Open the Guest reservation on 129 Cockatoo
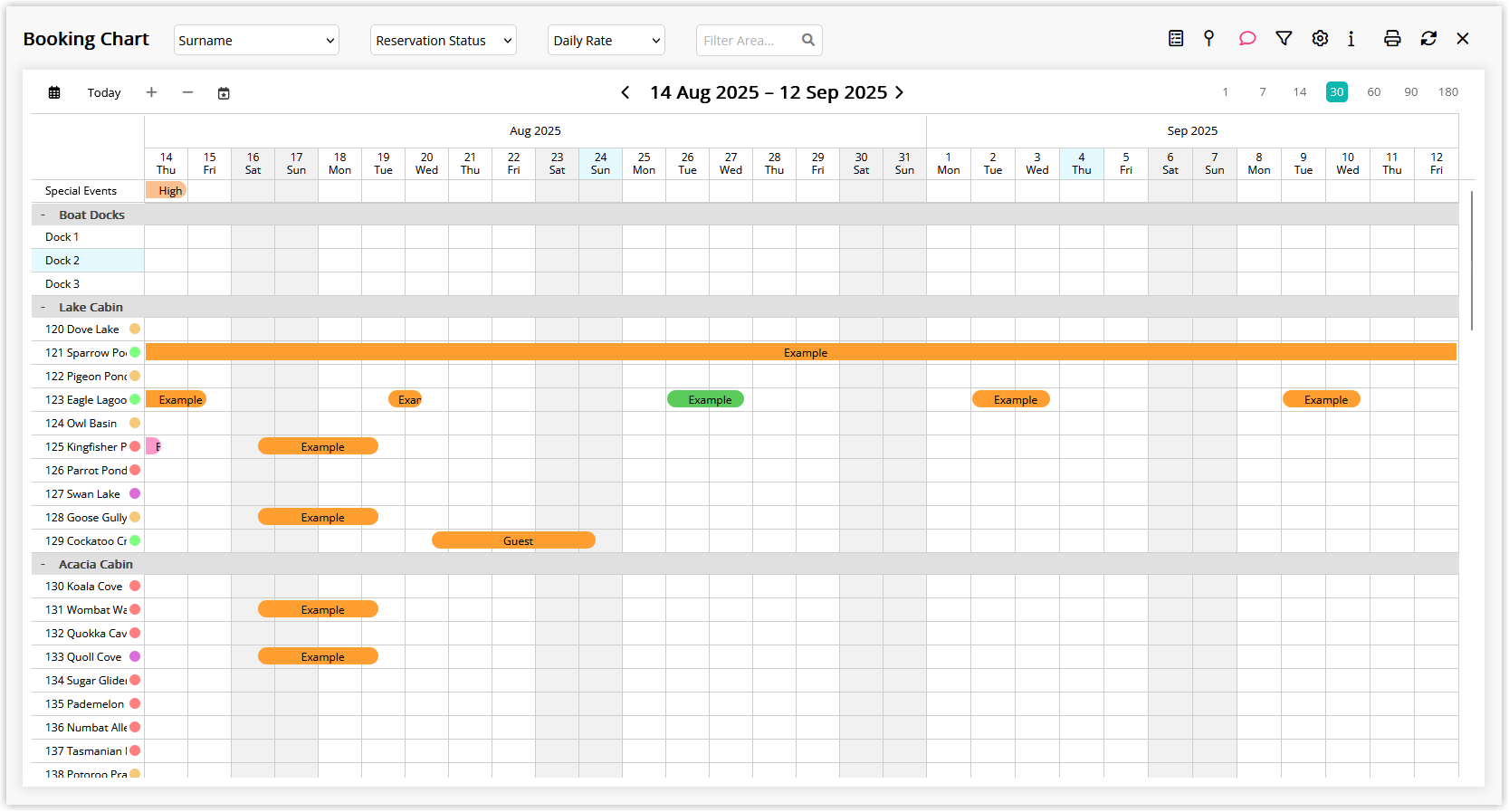The height and width of the screenshot is (812, 1509). point(514,540)
